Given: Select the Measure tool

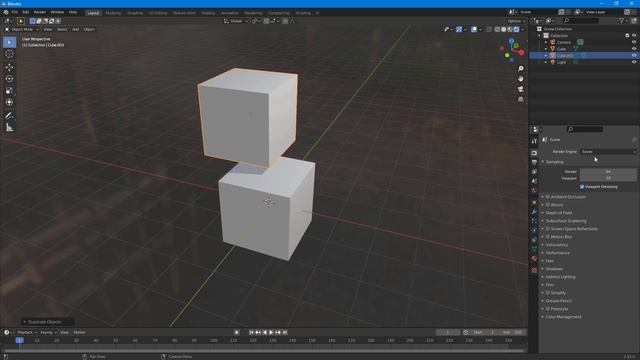Looking at the screenshot, I should coord(9,128).
